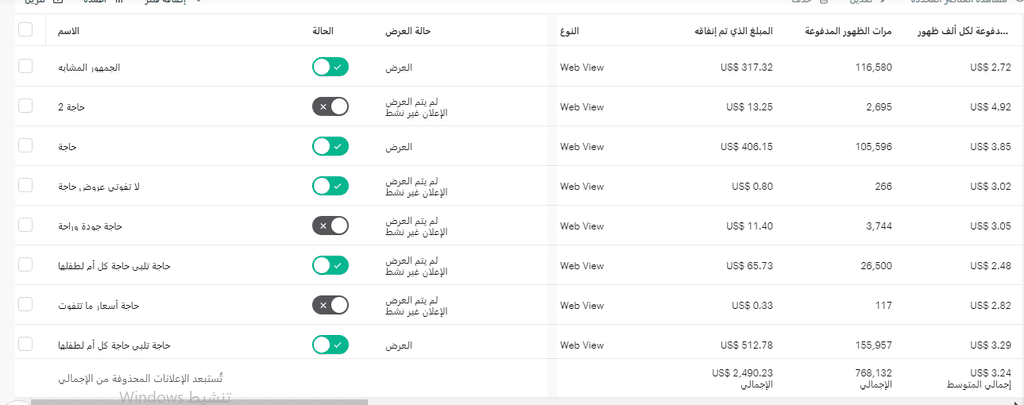This screenshot has width=1024, height=405.
Task: Disable toggle for ad spending US$ 512.78
Action: click(330, 345)
